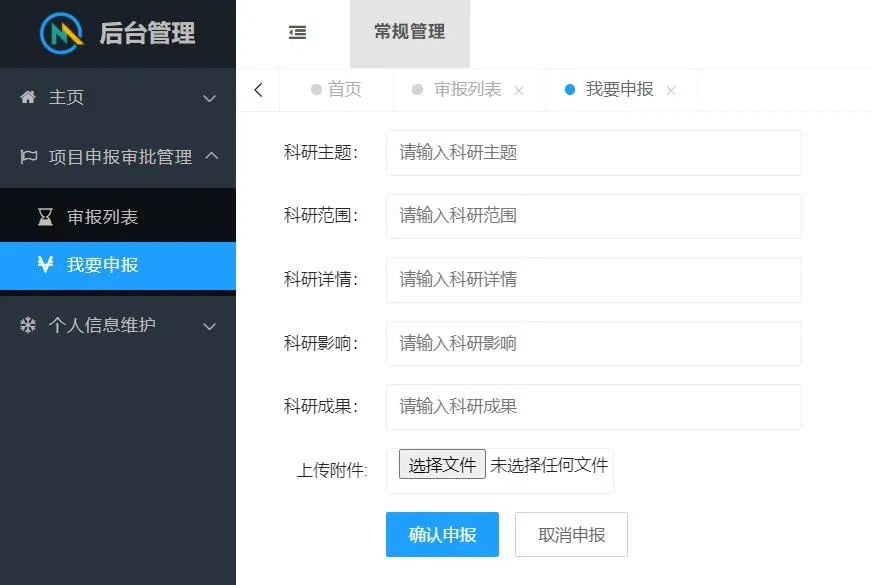Click the hourglass icon beside 审报列表
This screenshot has width=873, height=585.
[x=45, y=217]
